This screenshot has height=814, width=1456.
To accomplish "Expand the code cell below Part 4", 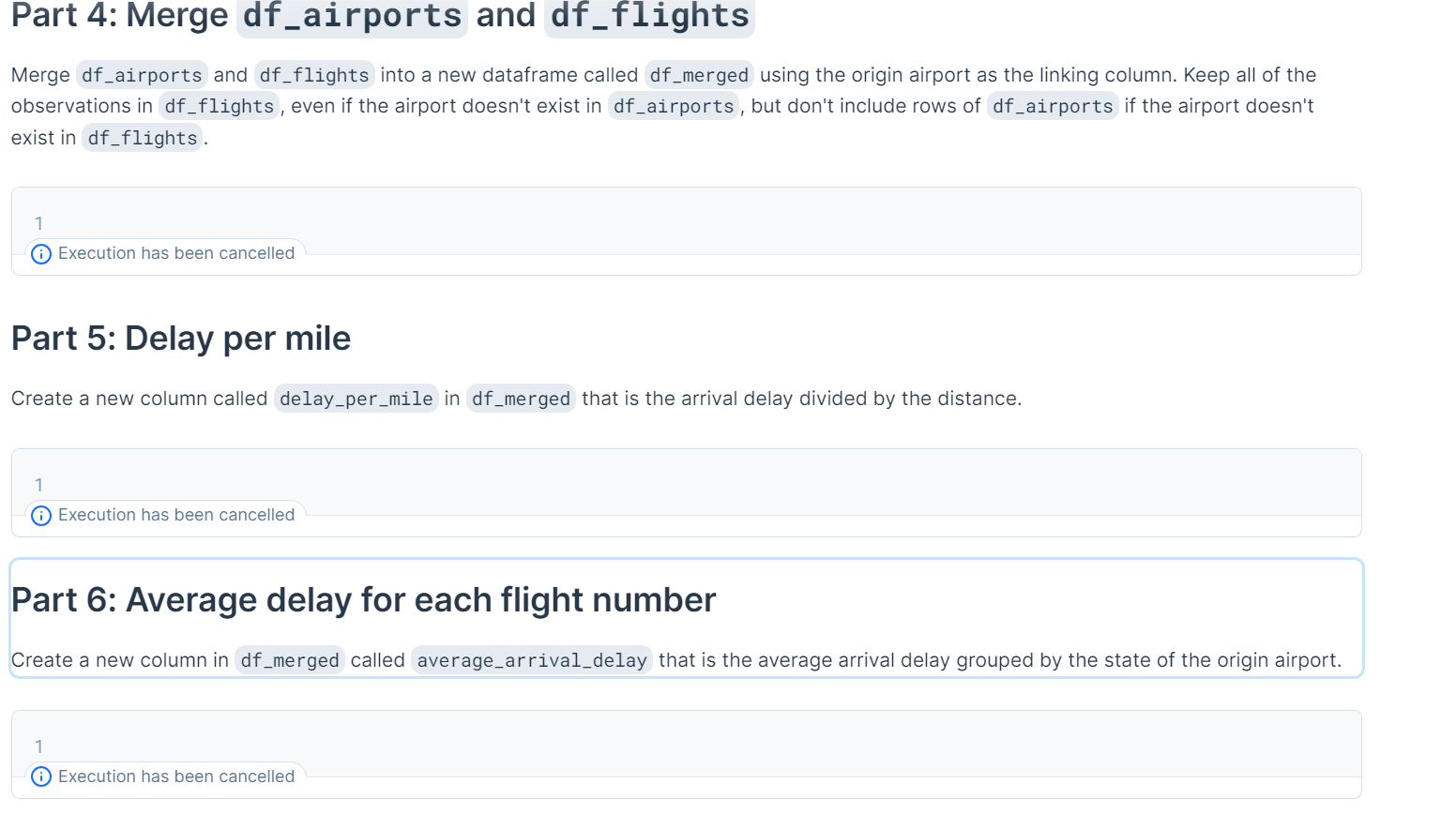I will pos(657,222).
